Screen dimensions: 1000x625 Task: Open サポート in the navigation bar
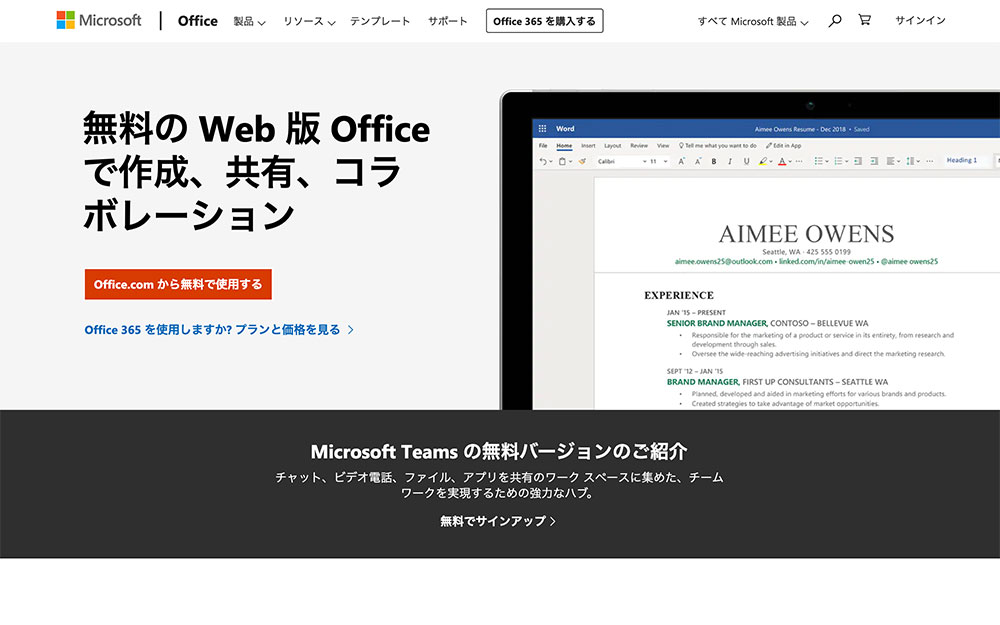pos(448,21)
